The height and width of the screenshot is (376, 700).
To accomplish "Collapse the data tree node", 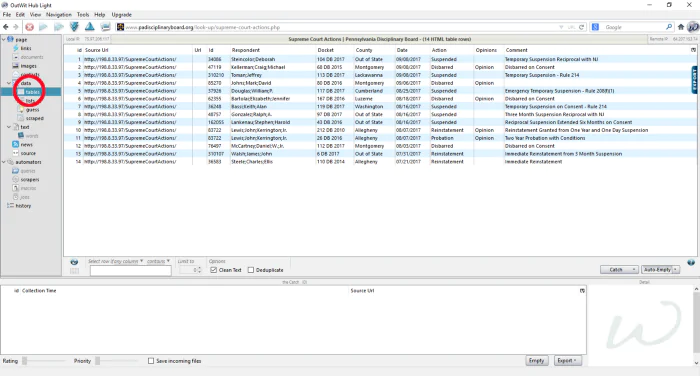I will pyautogui.click(x=9, y=83).
